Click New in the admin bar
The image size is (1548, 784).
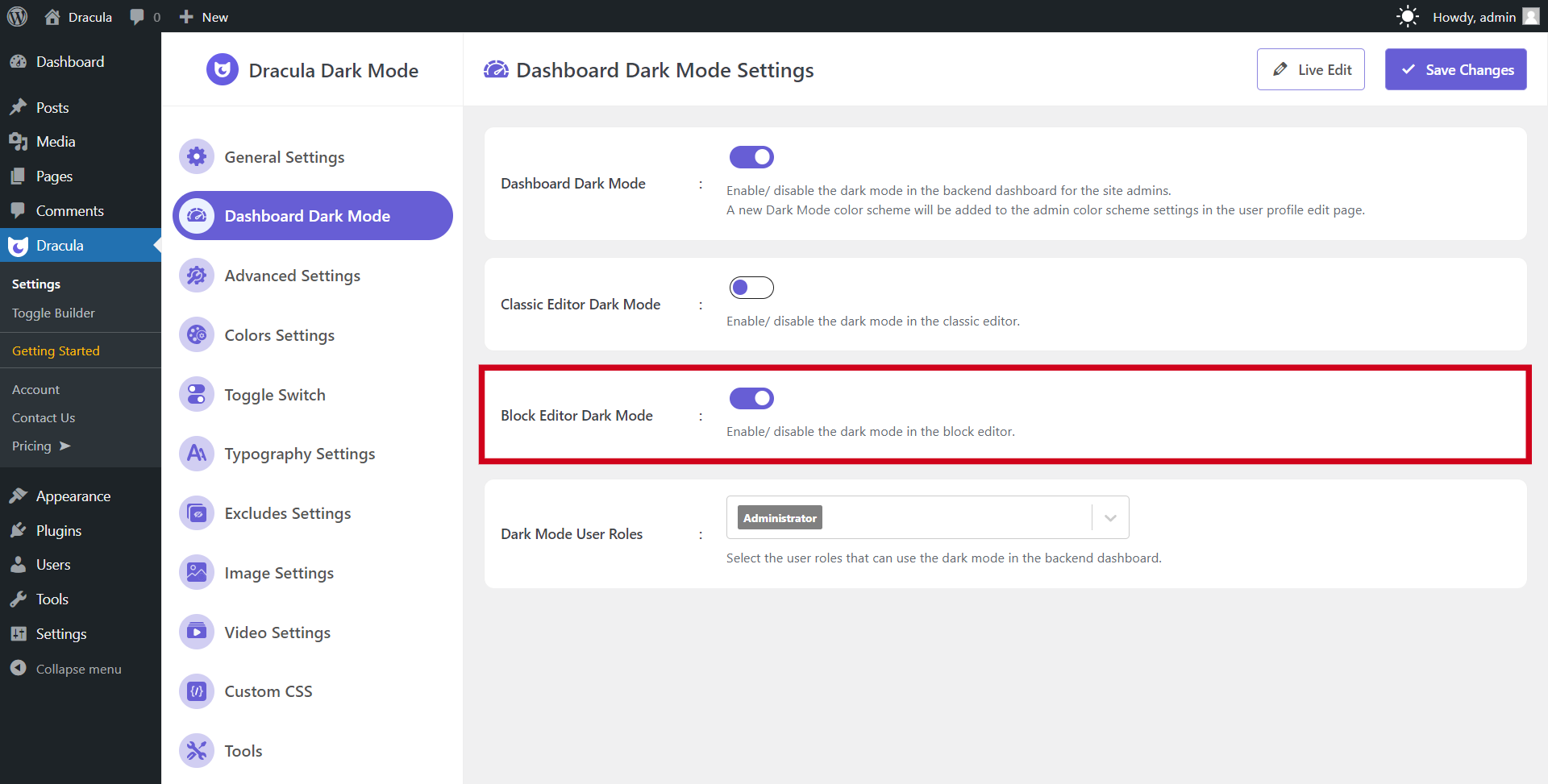click(203, 17)
